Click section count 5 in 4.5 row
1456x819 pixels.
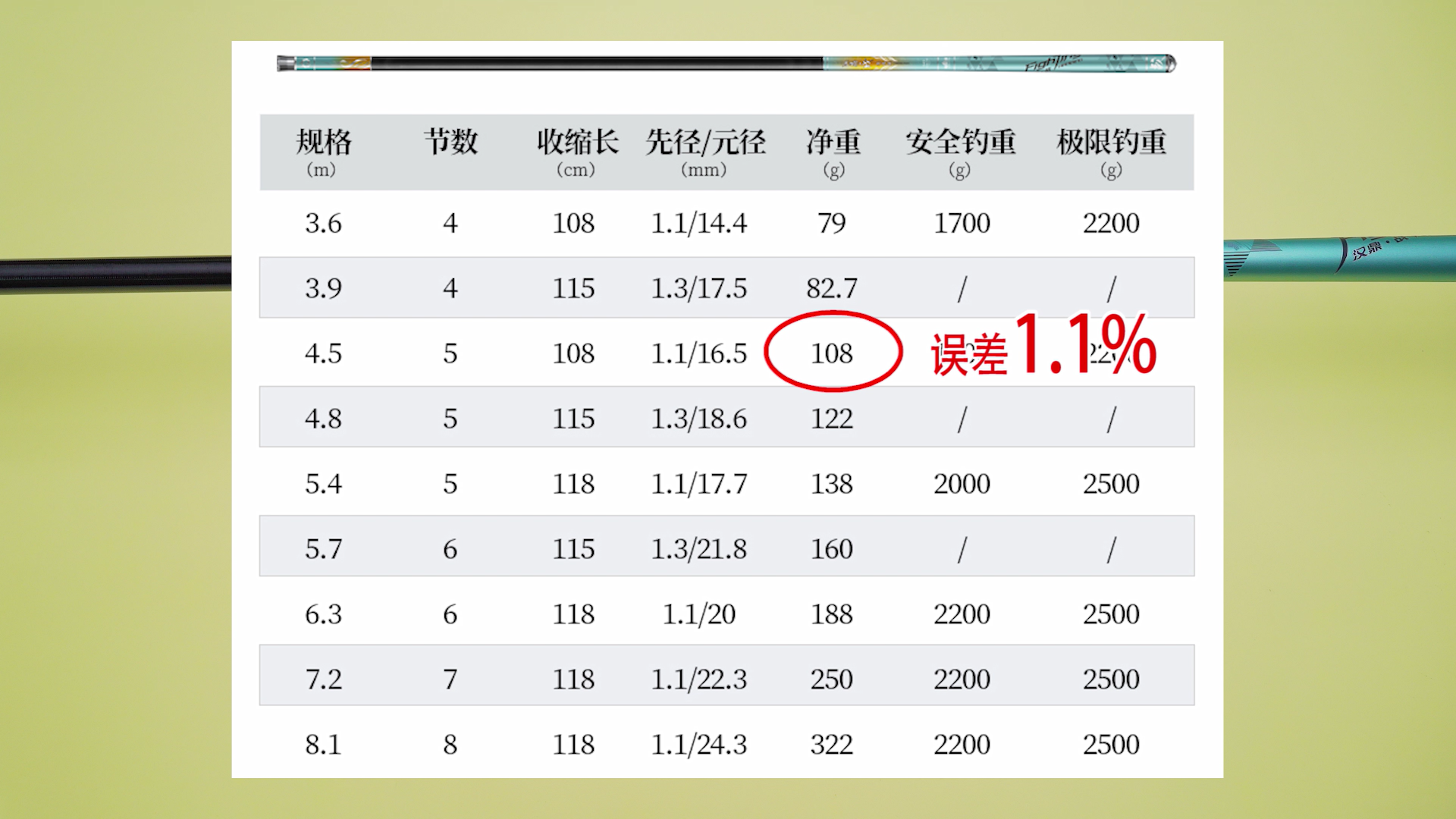[450, 353]
